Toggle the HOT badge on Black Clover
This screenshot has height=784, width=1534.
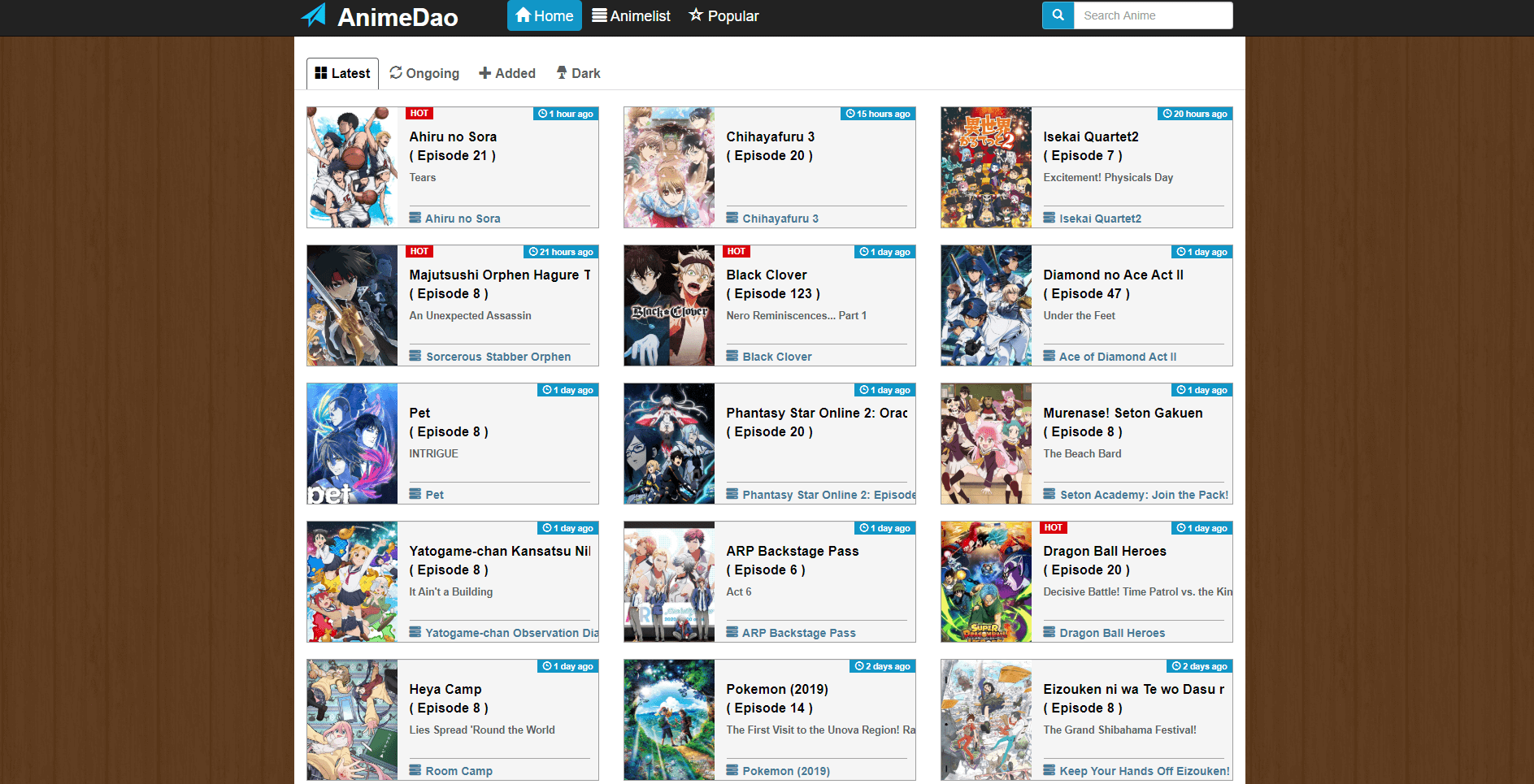pyautogui.click(x=736, y=251)
